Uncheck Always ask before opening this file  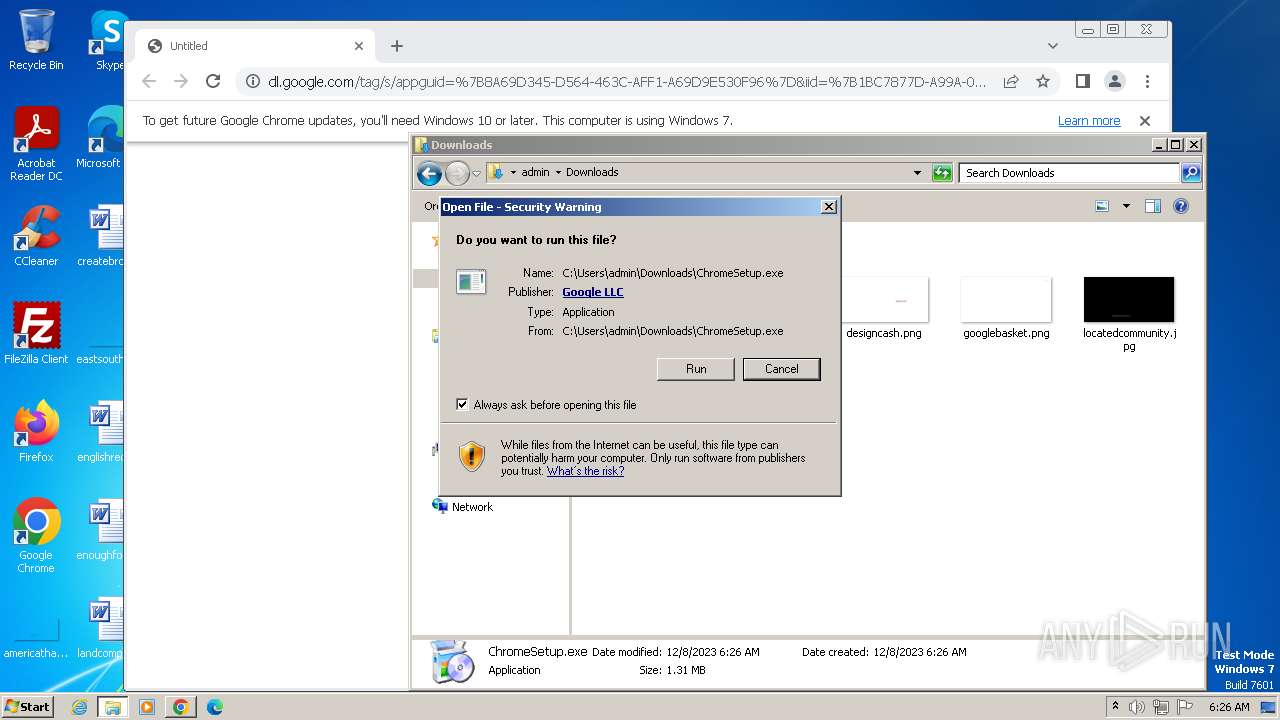(x=462, y=405)
